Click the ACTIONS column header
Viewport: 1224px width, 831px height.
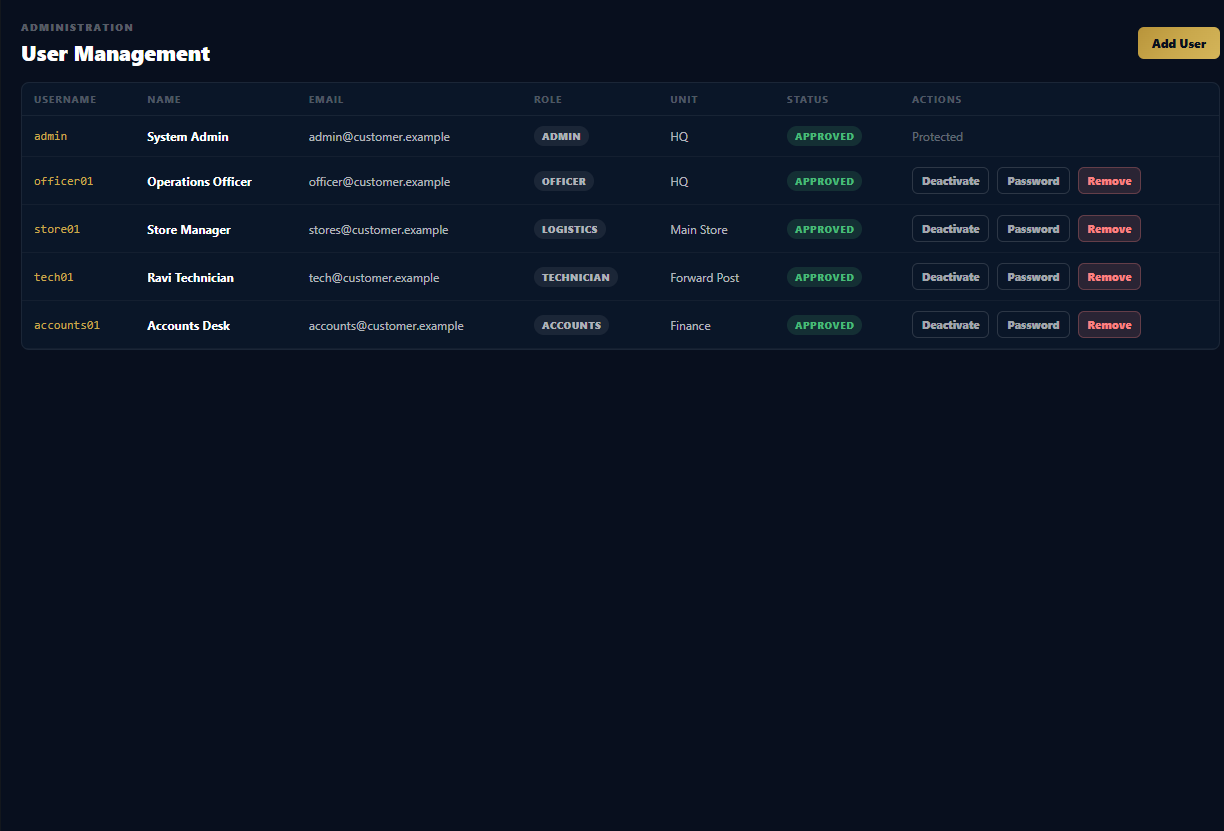pyautogui.click(x=937, y=99)
